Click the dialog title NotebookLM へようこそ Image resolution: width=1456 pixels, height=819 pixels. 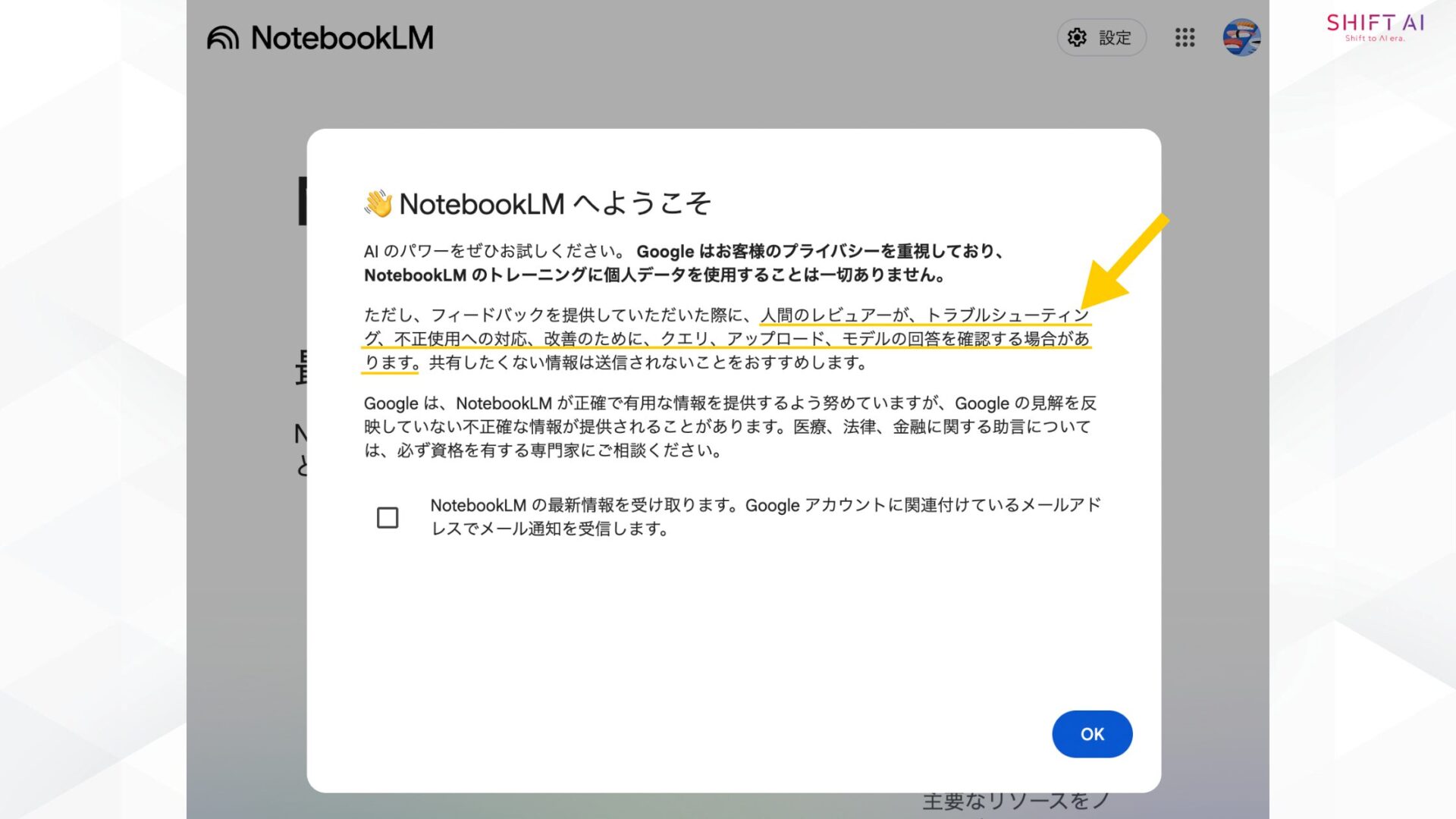coord(539,203)
